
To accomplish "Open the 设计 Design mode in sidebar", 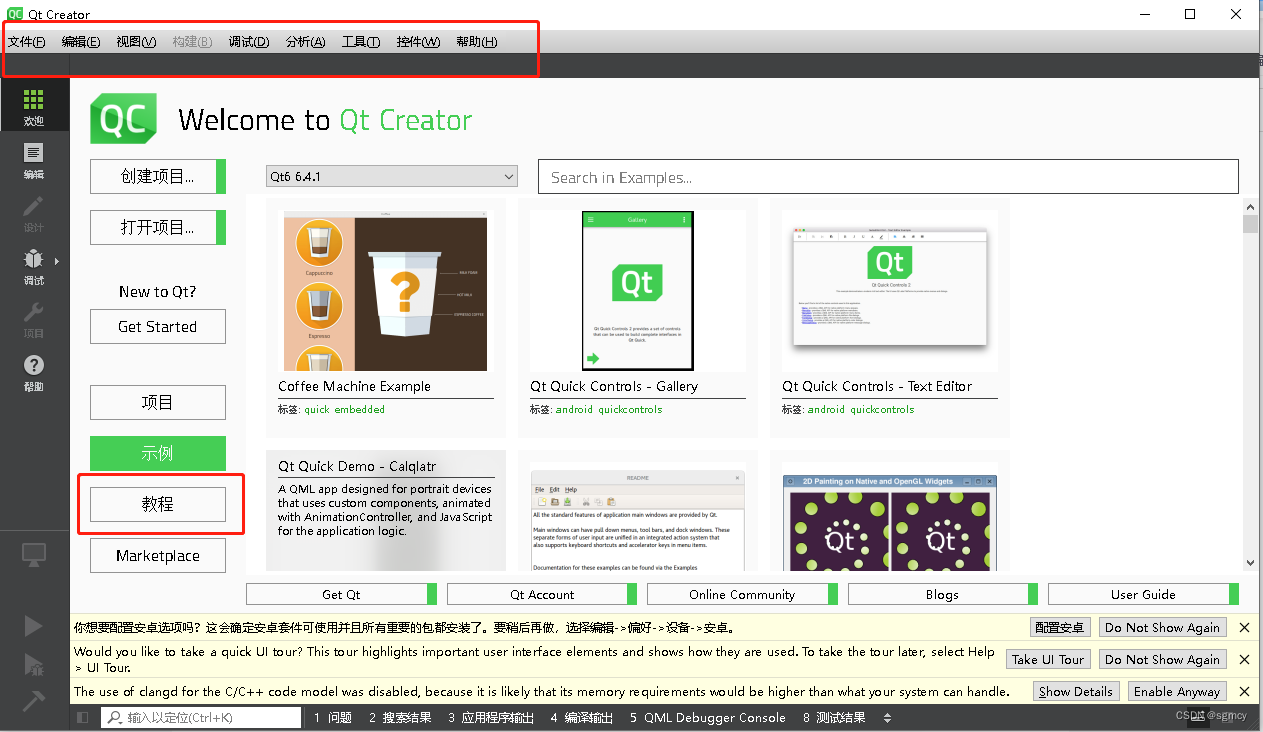I will 34,213.
